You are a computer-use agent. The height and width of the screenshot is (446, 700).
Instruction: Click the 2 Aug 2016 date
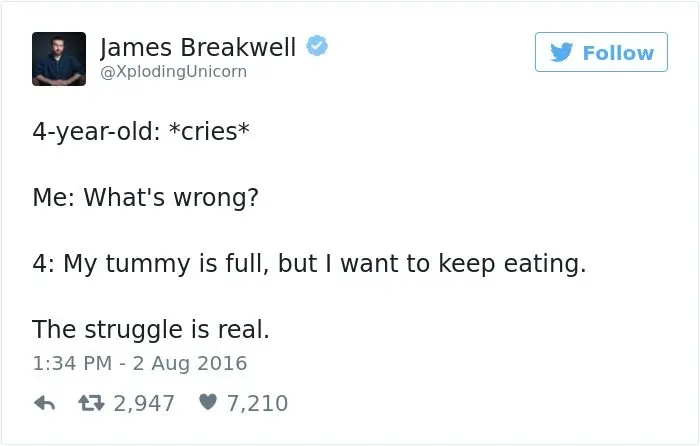191,363
